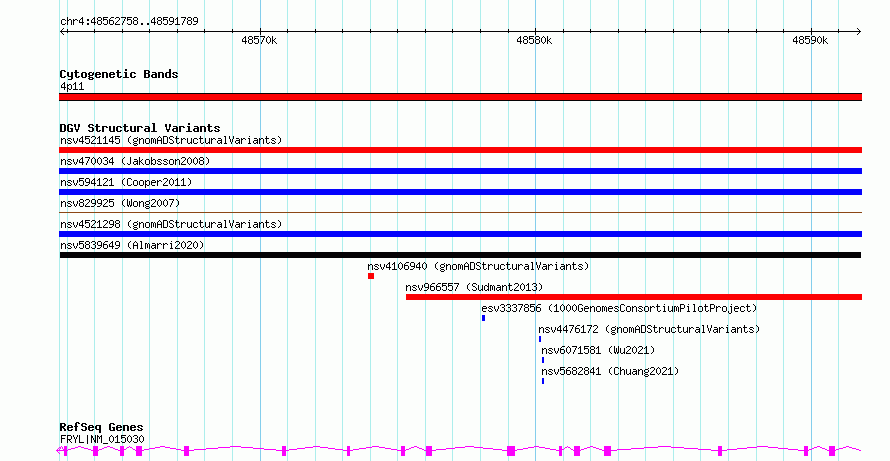The width and height of the screenshot is (890, 461).
Task: Open the Cytogenetic Bands track heading
Action: point(119,74)
